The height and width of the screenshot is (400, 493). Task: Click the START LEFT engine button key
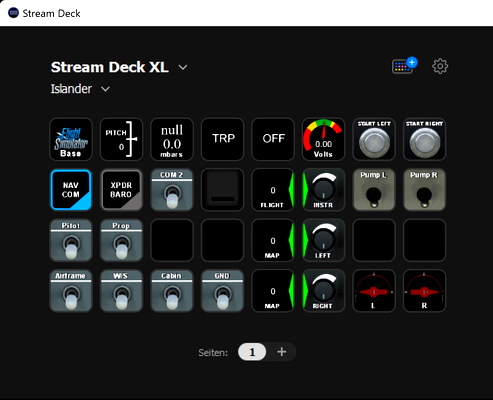(x=374, y=139)
